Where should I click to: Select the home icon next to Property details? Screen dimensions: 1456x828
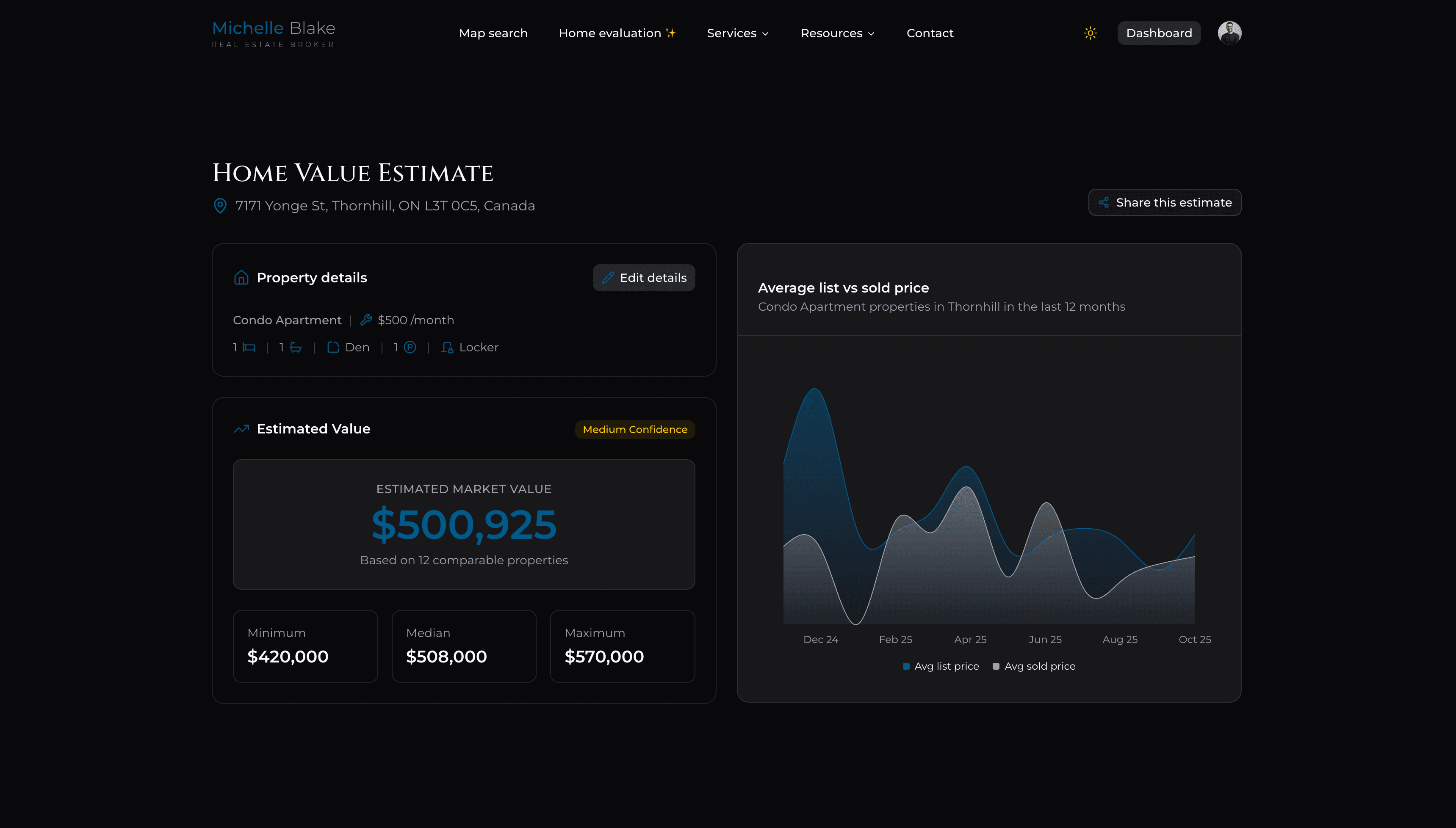241,278
